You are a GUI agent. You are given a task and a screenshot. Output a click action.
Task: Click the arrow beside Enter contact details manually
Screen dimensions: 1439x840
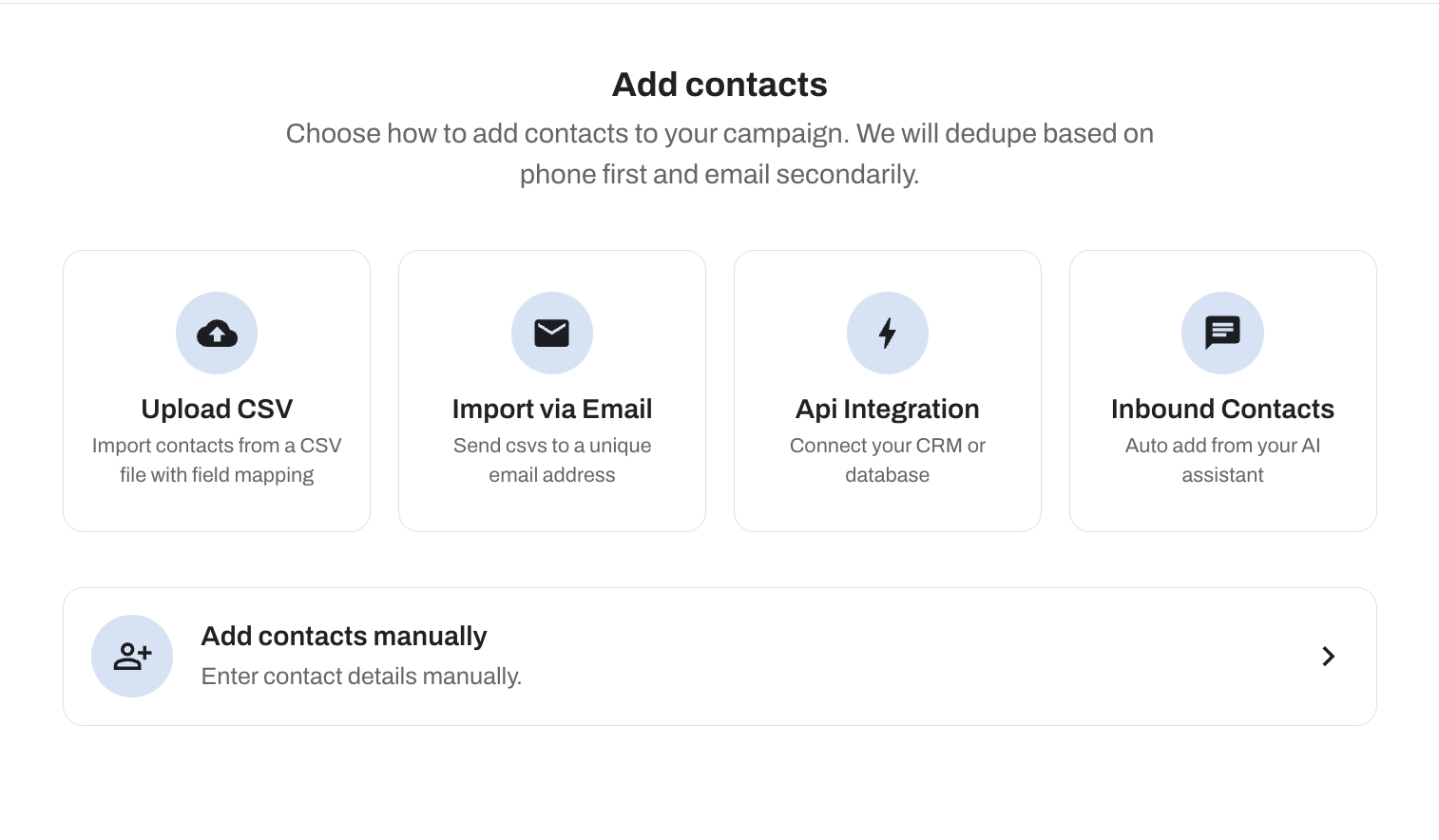point(1328,656)
